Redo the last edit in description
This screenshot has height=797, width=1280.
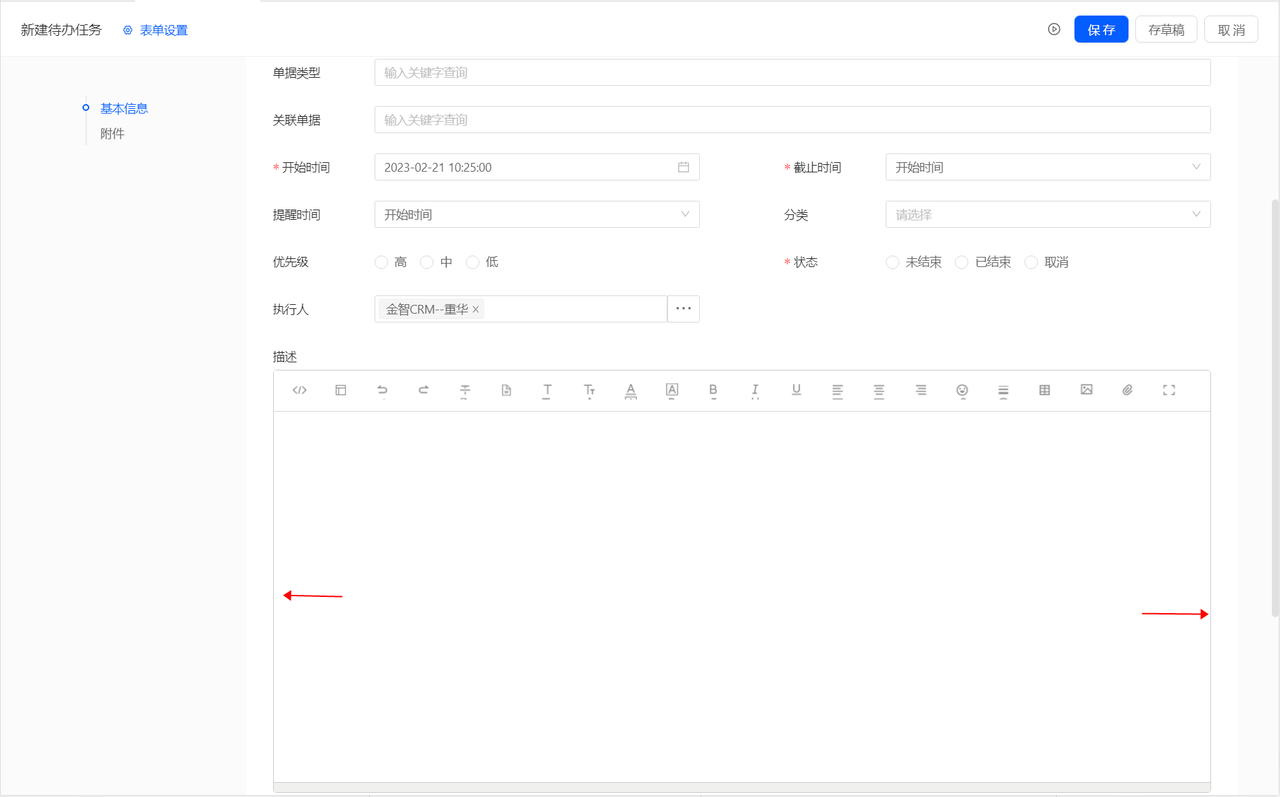423,390
